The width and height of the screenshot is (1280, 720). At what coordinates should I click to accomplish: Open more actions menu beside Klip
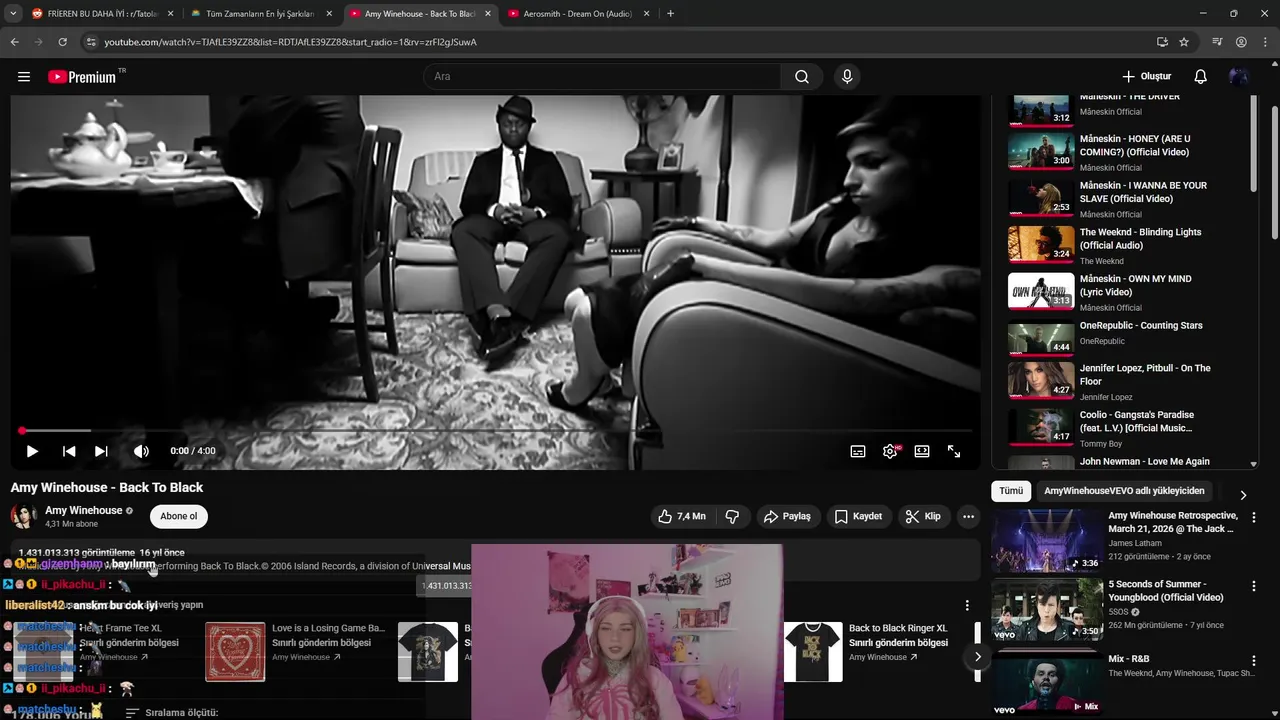click(x=968, y=516)
